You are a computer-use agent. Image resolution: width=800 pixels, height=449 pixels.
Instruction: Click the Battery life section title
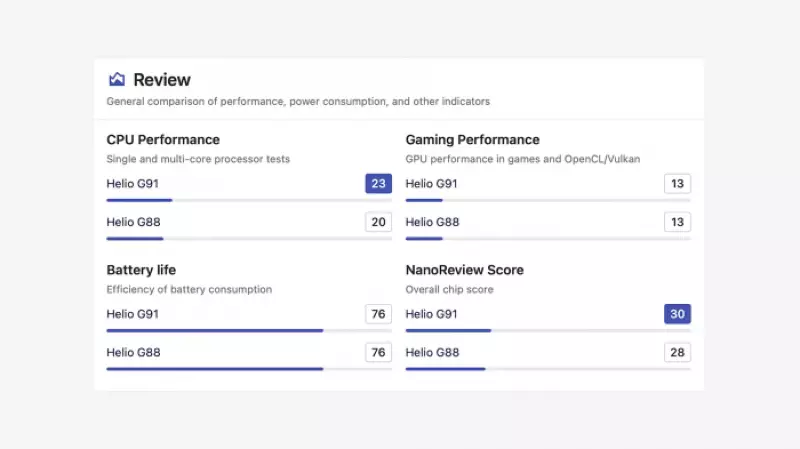pyautogui.click(x=141, y=270)
